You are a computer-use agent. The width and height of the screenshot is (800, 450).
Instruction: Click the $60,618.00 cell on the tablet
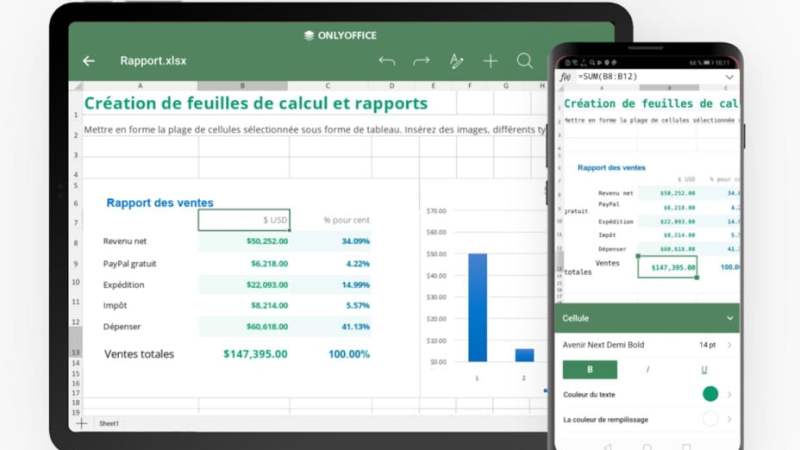tap(244, 327)
